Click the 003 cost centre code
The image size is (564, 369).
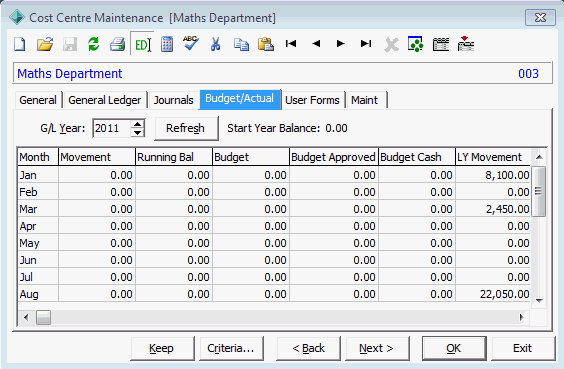(x=528, y=73)
